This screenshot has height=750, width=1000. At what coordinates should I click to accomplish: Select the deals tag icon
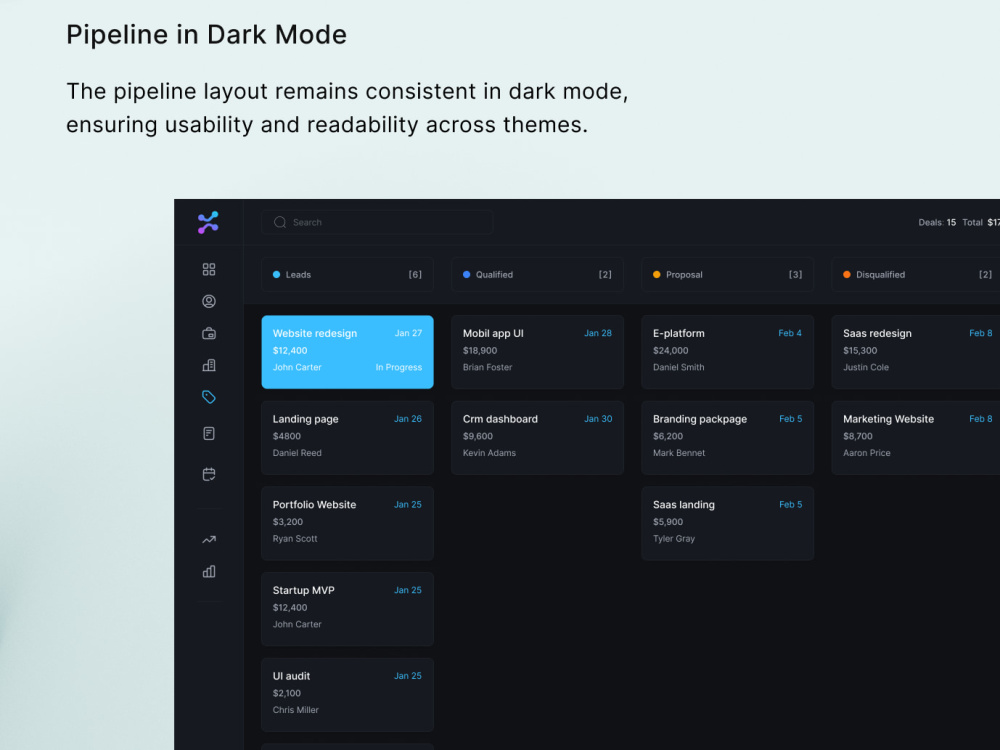(x=209, y=397)
